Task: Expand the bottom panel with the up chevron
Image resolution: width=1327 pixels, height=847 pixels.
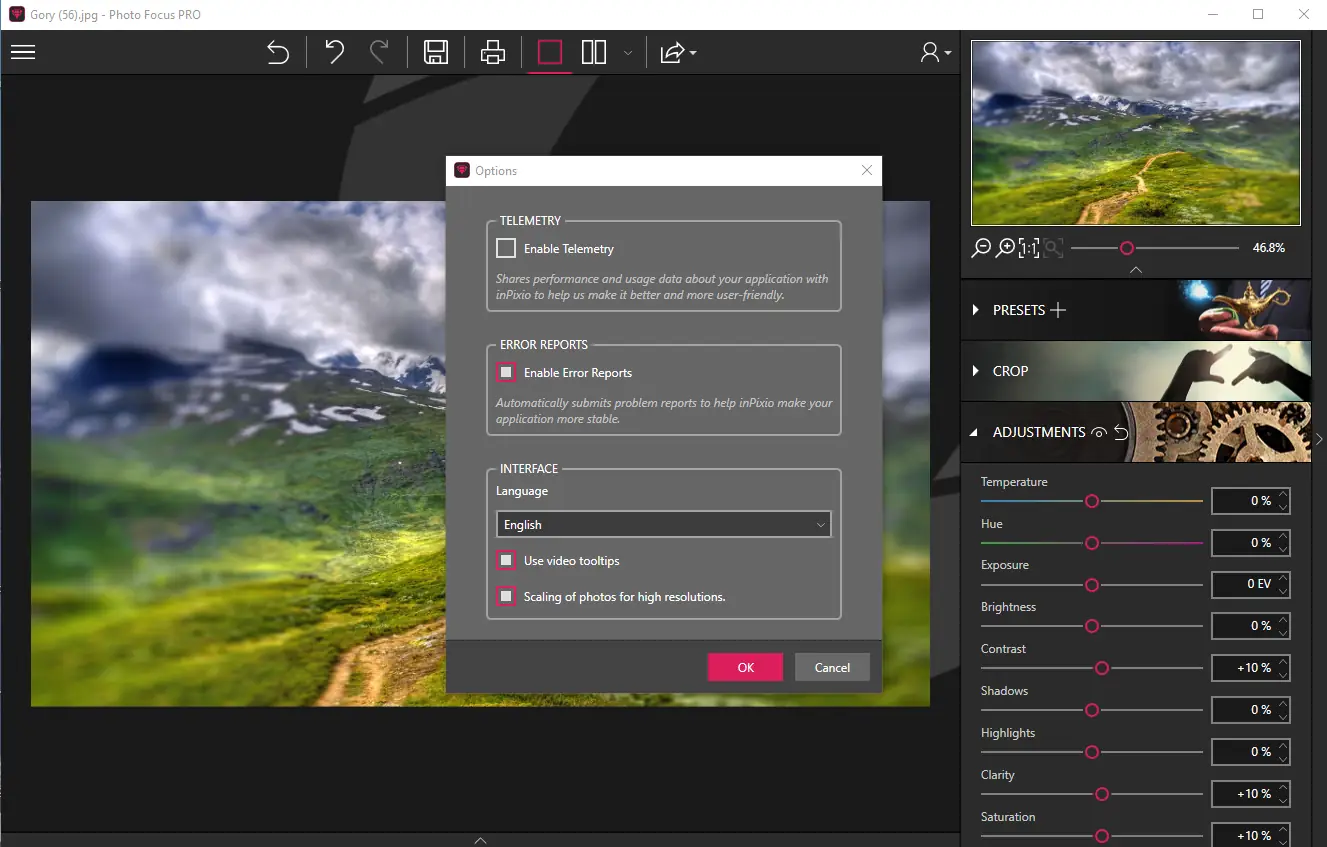Action: (480, 840)
